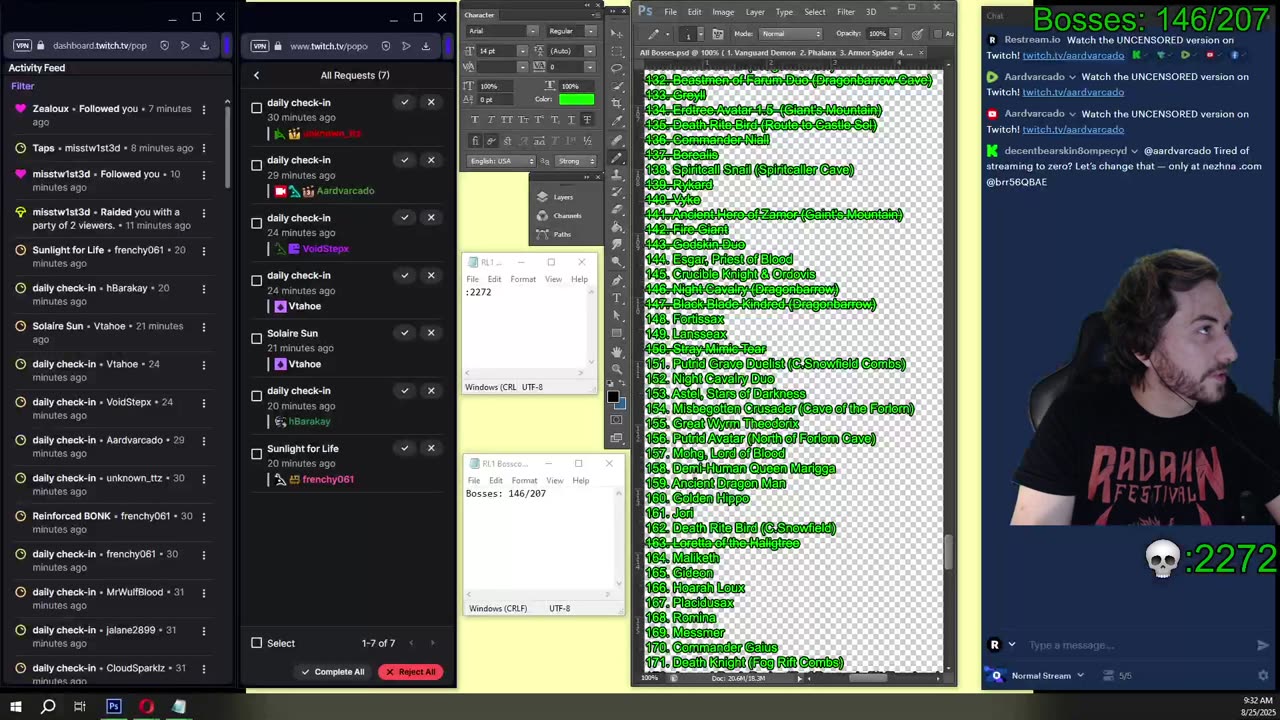
Task: Open Photoshop from the Windows taskbar
Action: pyautogui.click(x=114, y=706)
